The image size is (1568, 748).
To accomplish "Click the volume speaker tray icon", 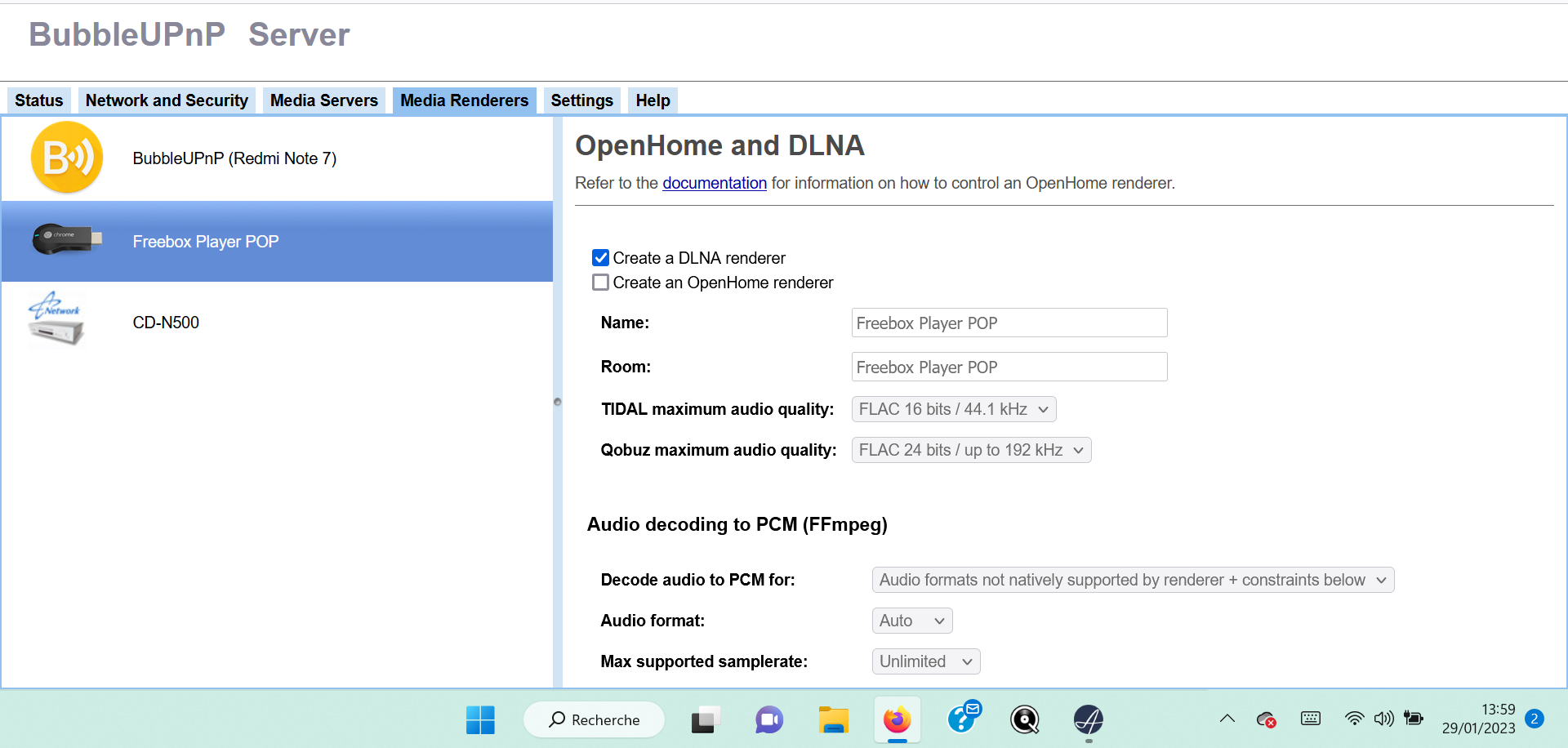I will [1383, 719].
